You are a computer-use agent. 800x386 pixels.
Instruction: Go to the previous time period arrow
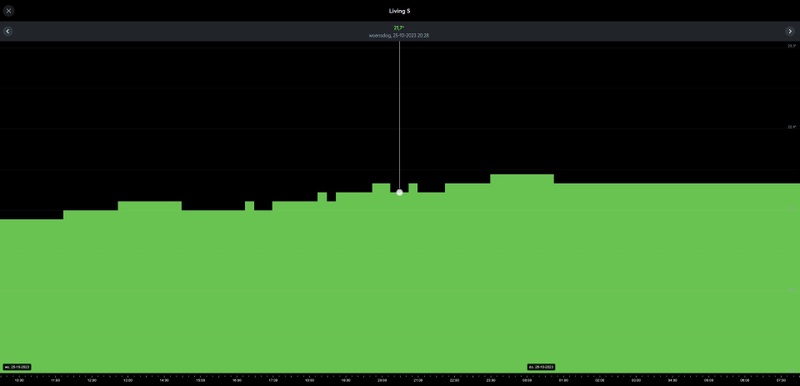coord(8,32)
